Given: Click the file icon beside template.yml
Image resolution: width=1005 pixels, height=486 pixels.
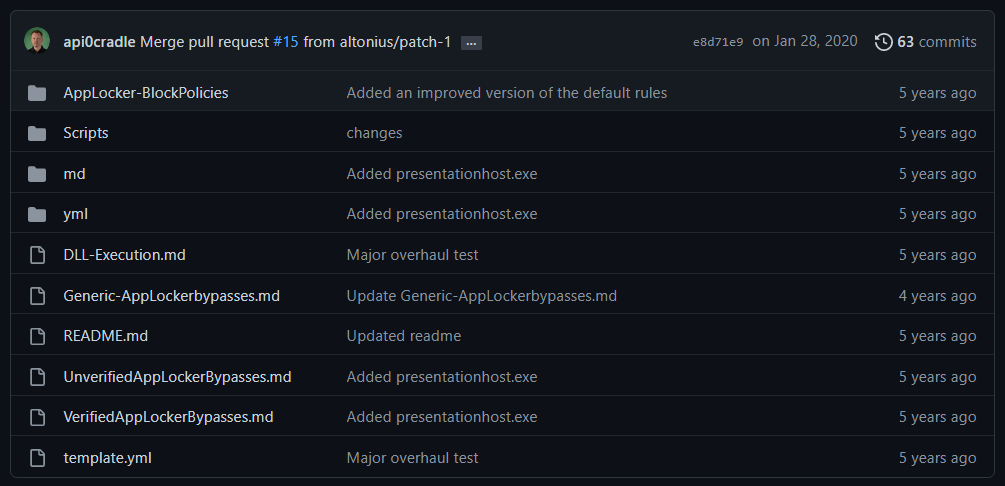Looking at the screenshot, I should [x=37, y=458].
